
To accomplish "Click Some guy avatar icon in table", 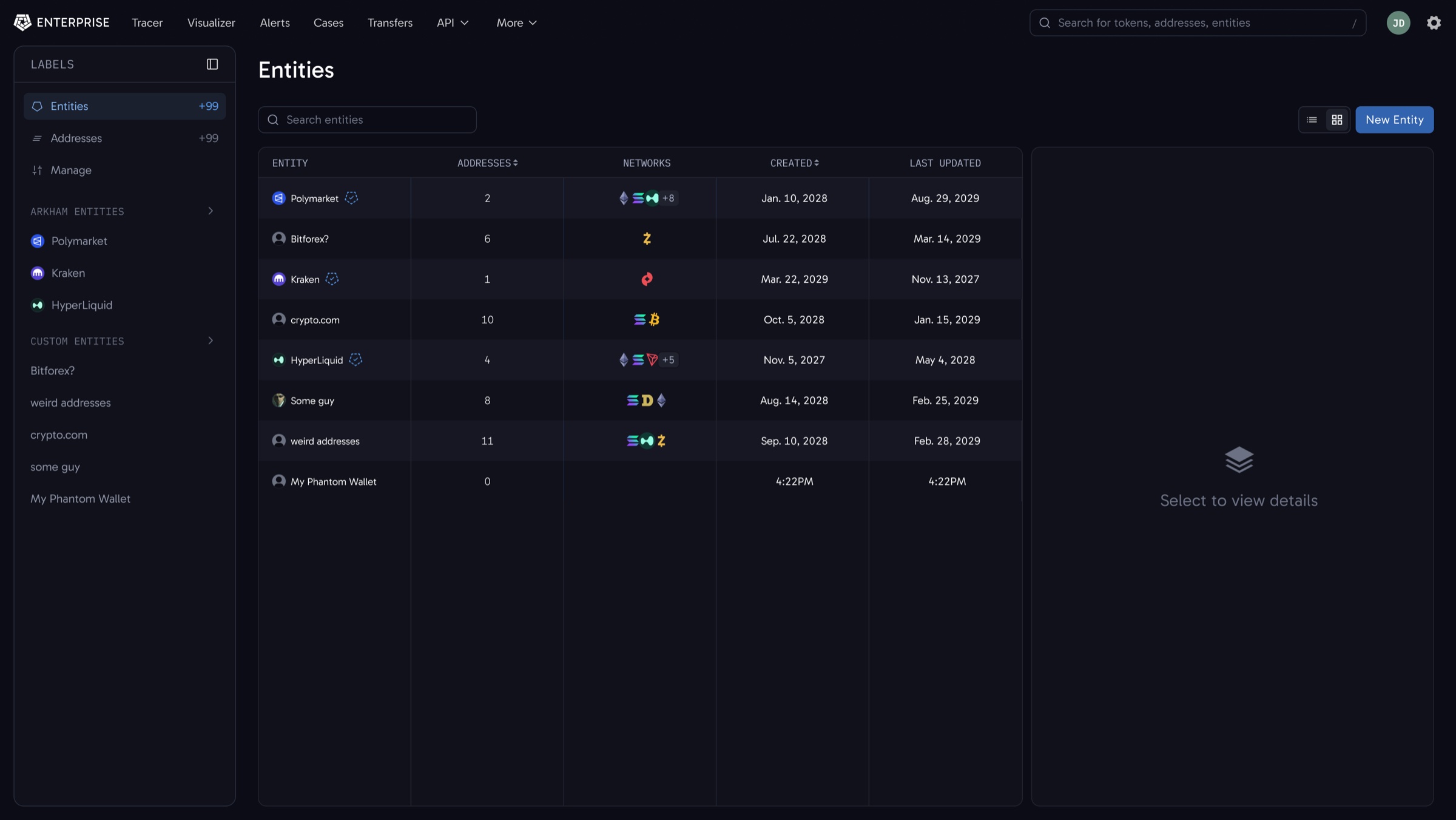I will (278, 400).
